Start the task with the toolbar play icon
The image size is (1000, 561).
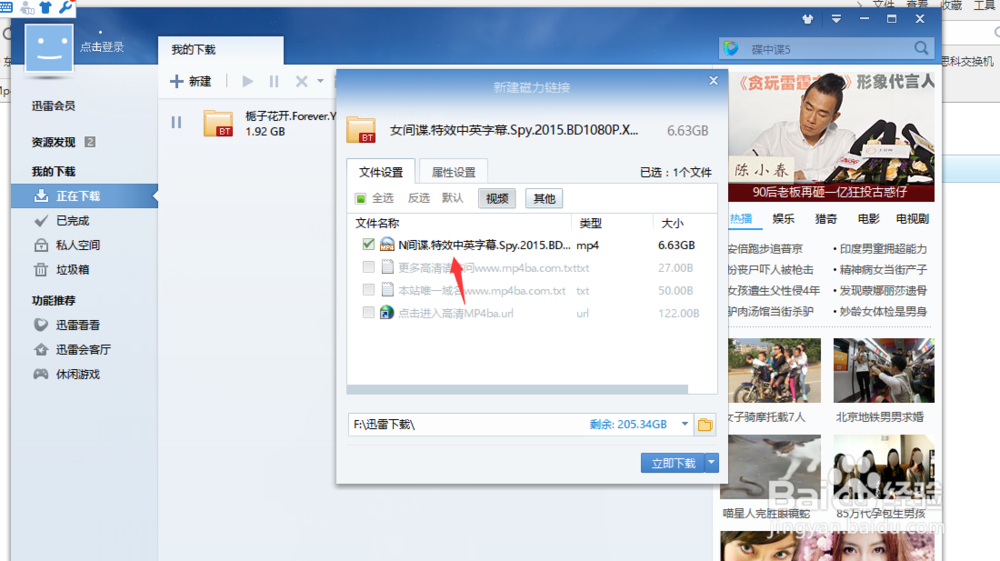tap(247, 81)
